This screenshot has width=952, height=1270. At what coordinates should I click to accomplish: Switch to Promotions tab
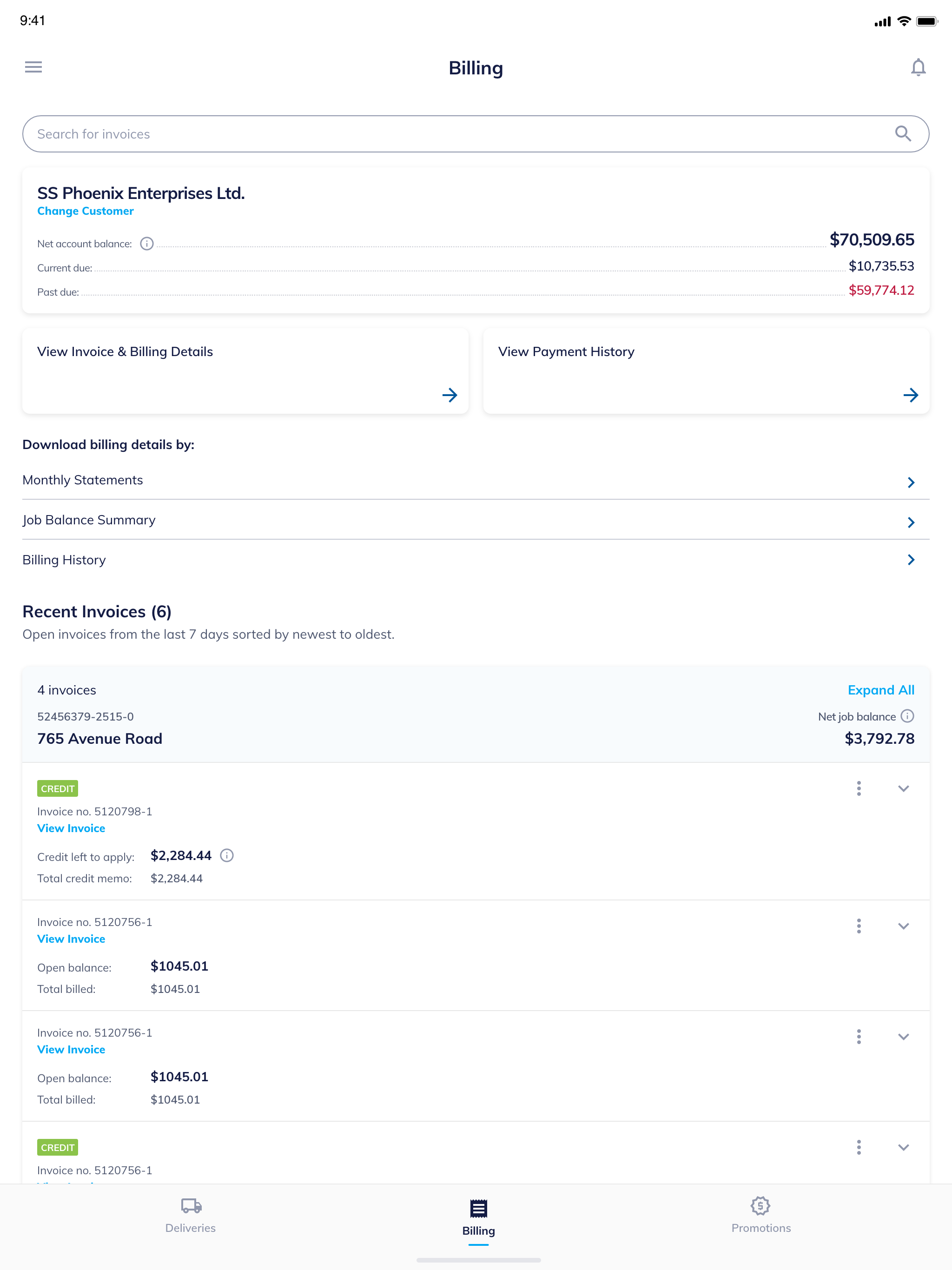pos(760,1215)
